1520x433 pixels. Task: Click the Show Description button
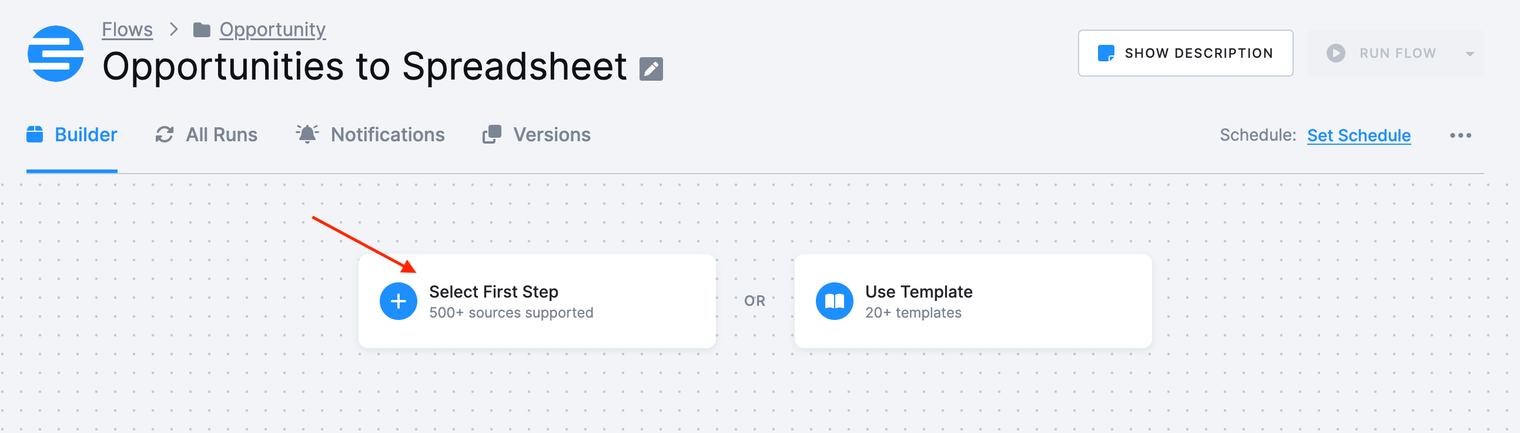coord(1185,53)
